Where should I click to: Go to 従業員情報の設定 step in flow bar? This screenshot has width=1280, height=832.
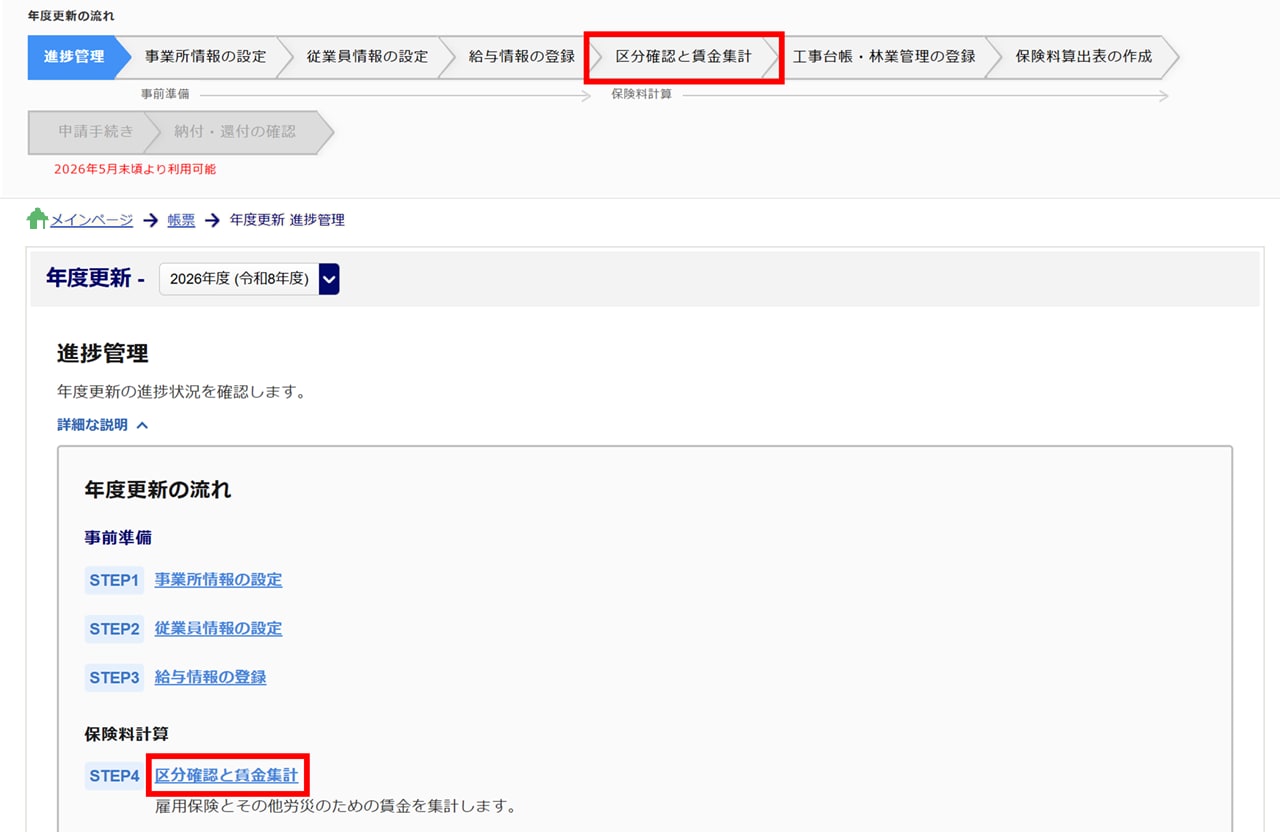pos(367,57)
